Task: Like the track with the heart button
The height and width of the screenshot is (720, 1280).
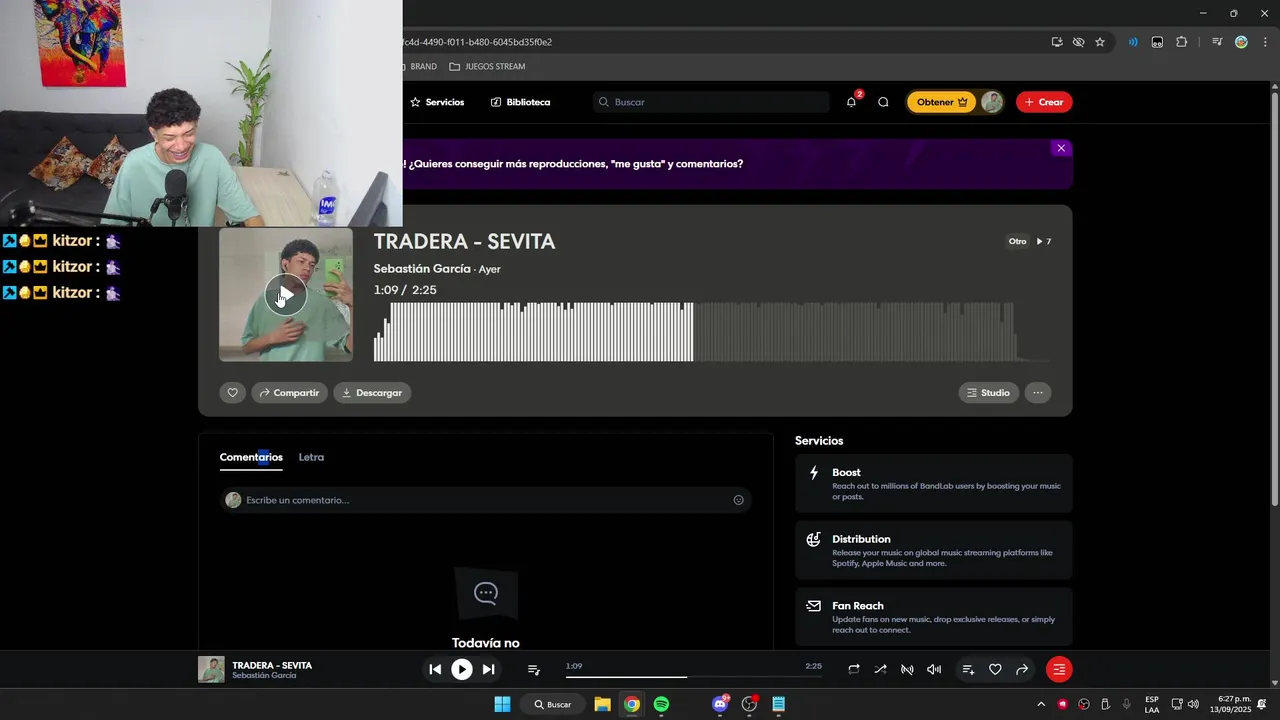Action: click(x=232, y=393)
